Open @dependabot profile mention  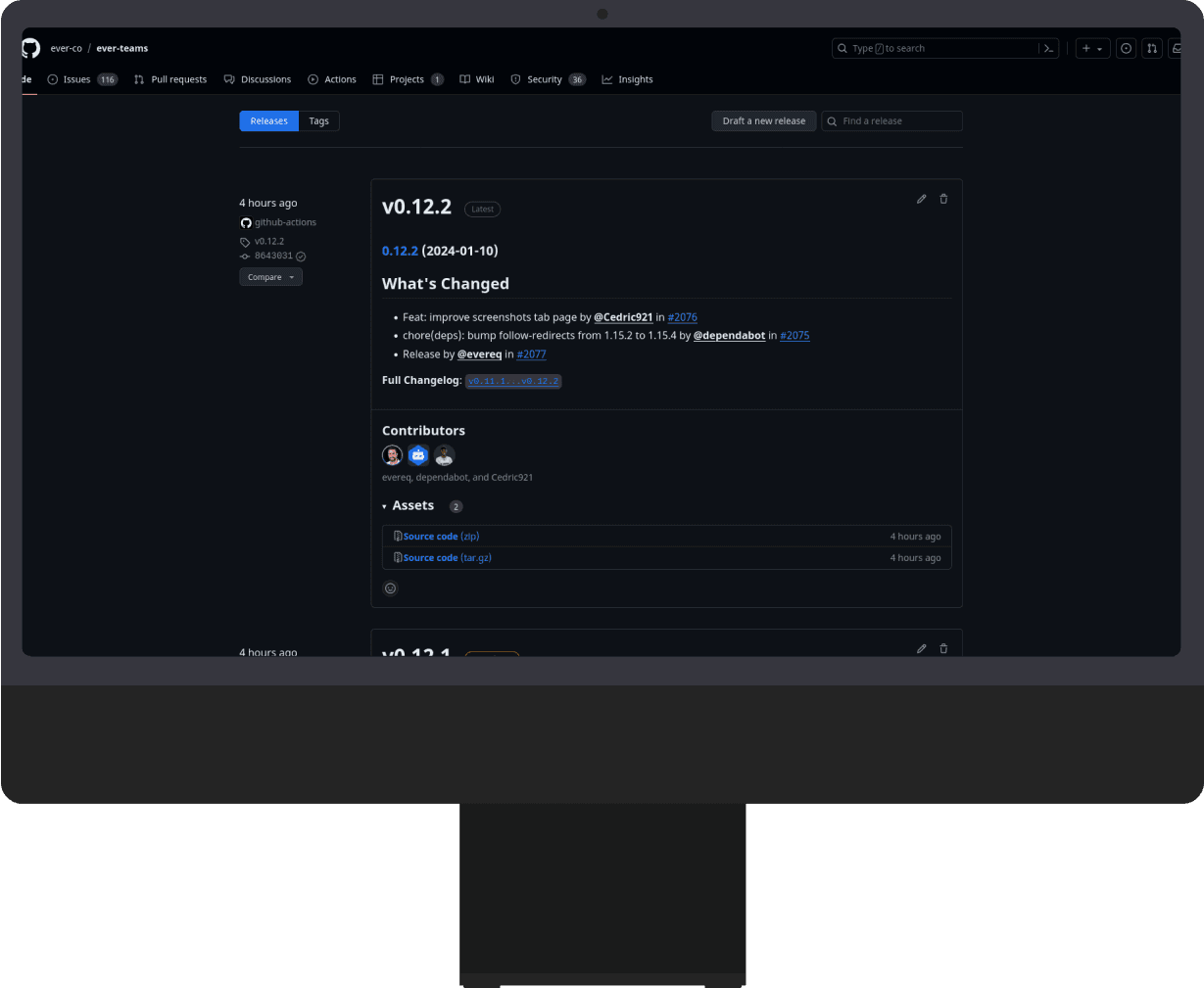(730, 336)
